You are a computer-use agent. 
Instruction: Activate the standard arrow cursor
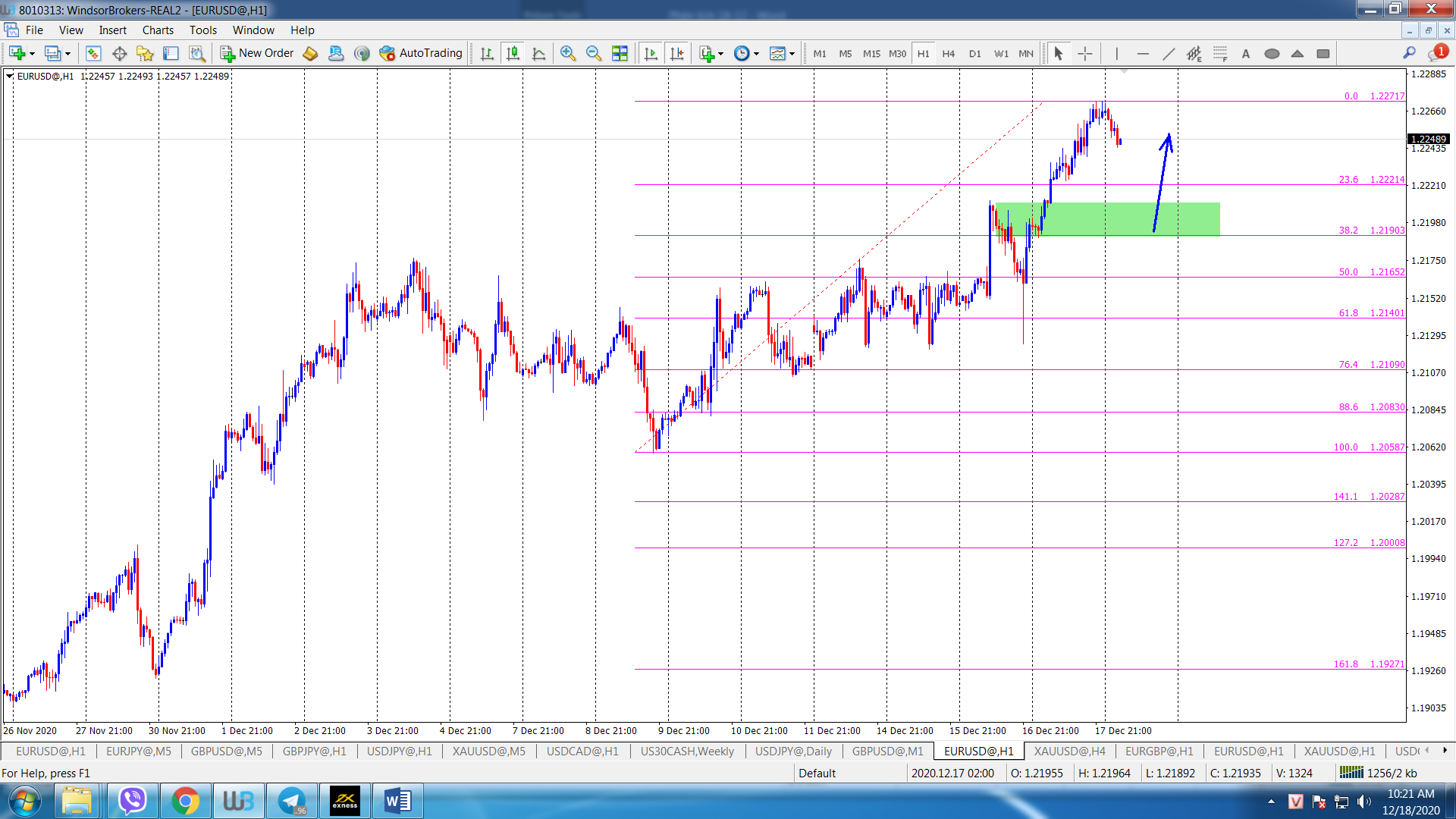pos(1059,53)
